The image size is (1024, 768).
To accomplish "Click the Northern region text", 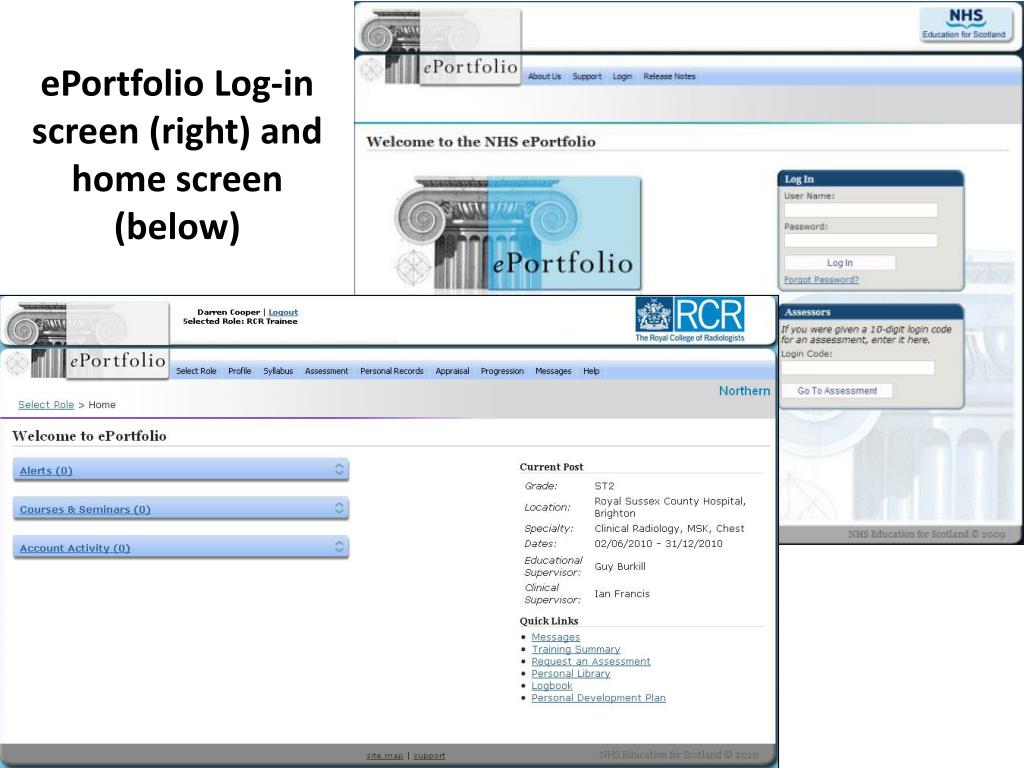I will 744,391.
